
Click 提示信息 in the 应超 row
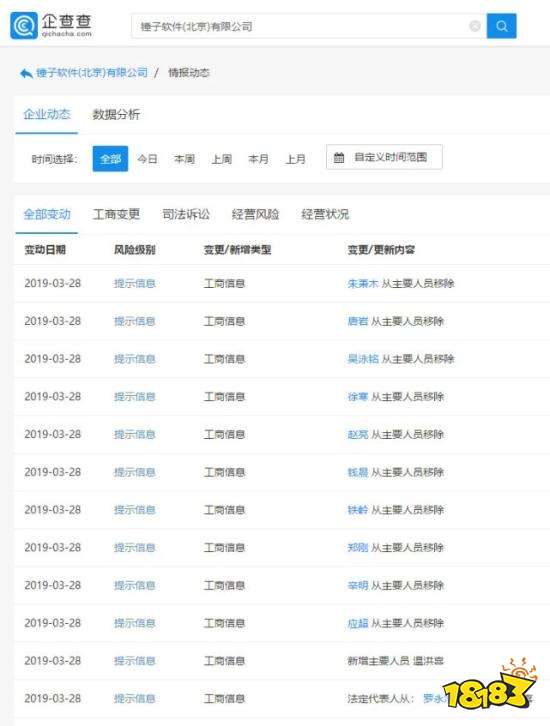(135, 623)
